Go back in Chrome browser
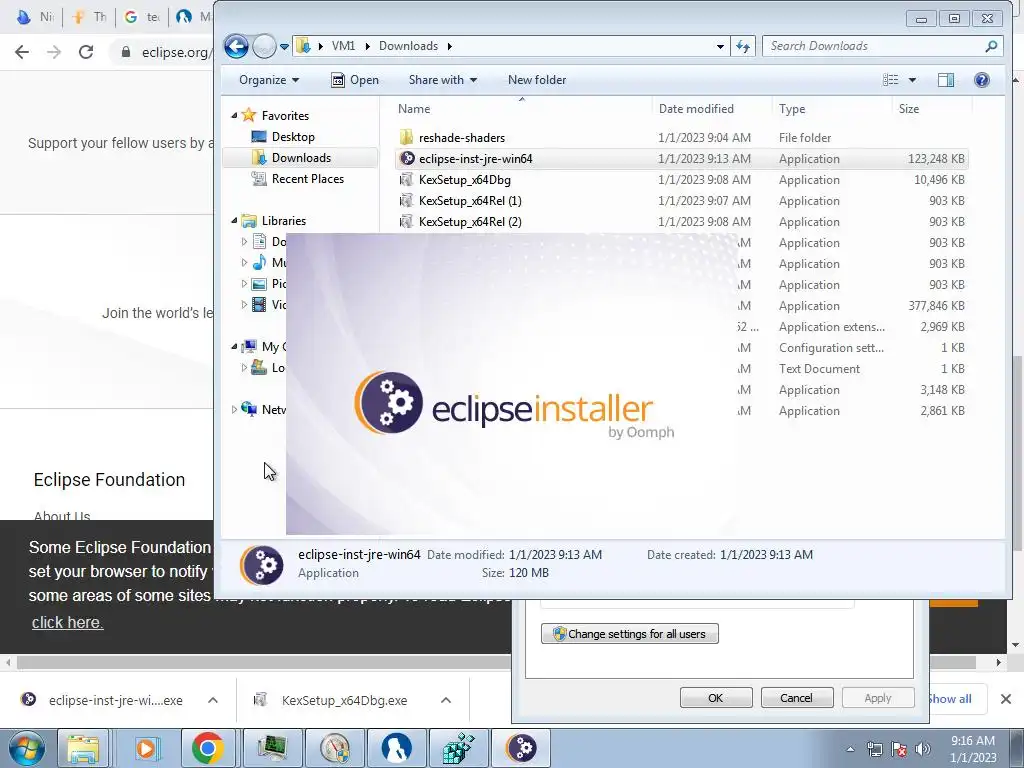The width and height of the screenshot is (1024, 768). tap(22, 52)
